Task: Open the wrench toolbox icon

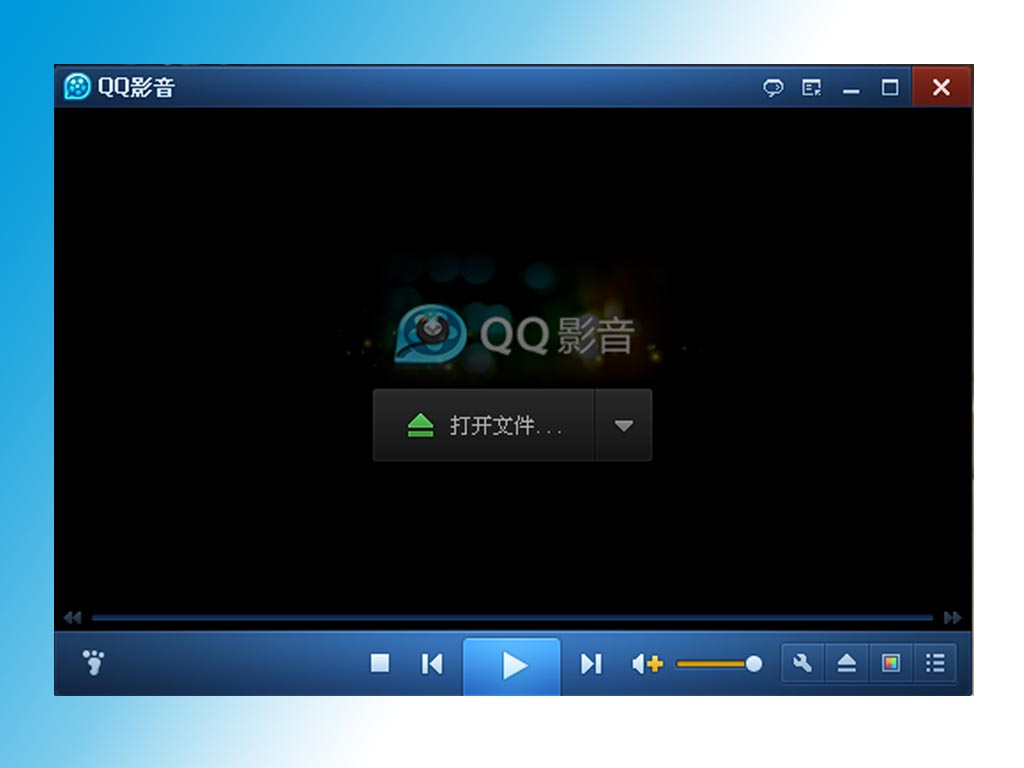Action: coord(803,663)
